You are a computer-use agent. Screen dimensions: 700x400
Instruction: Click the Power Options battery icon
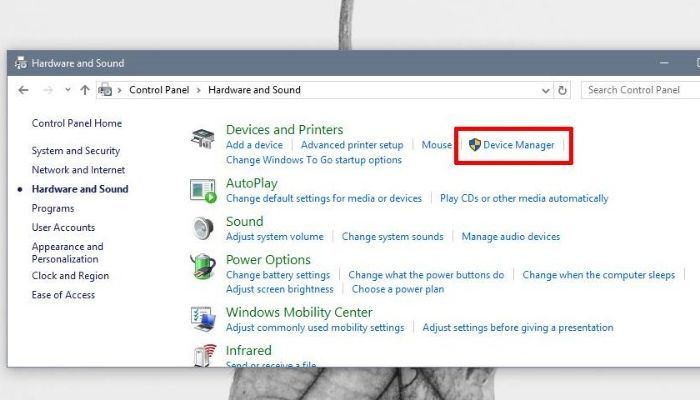tap(204, 268)
